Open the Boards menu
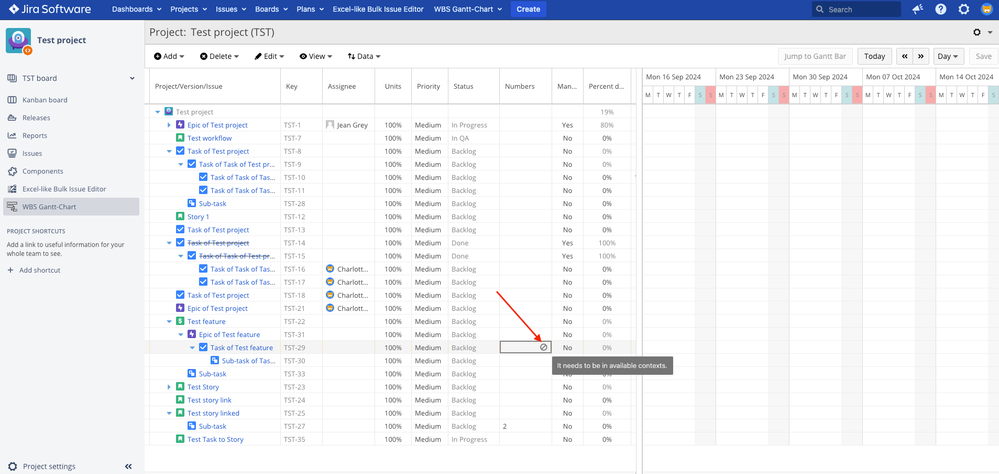 coord(270,10)
